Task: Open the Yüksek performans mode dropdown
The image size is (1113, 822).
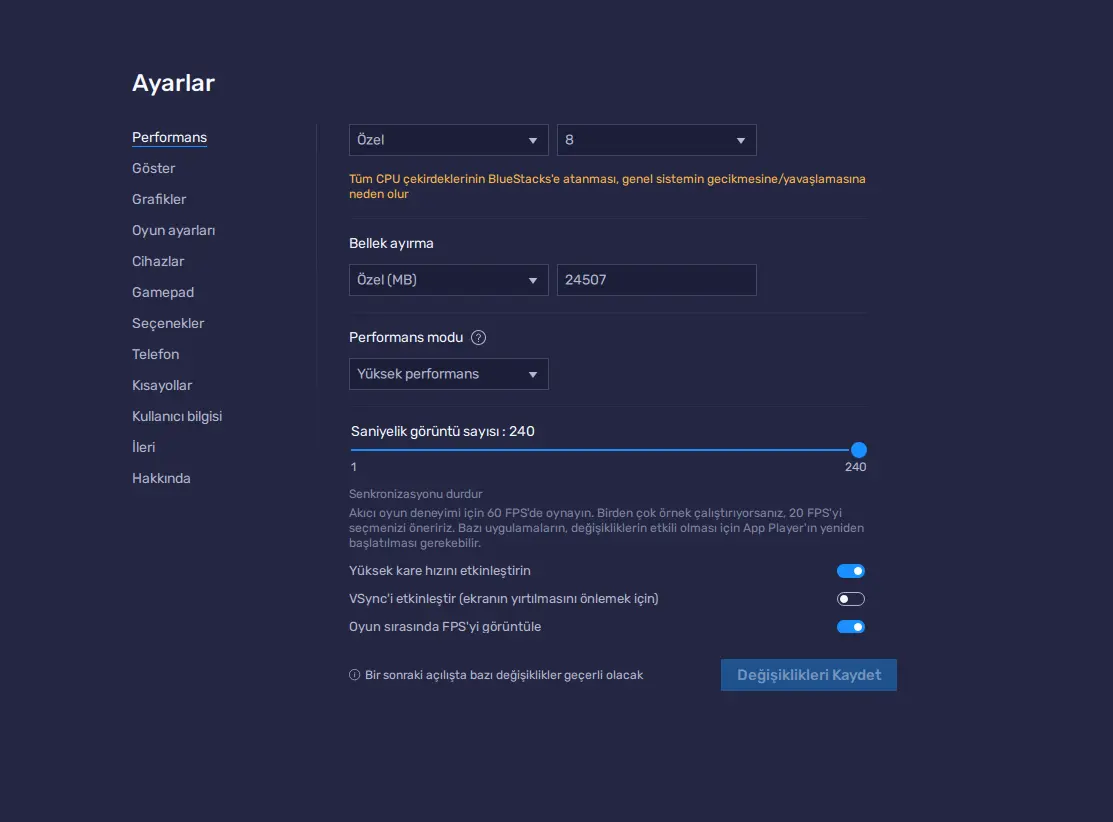Action: point(449,374)
